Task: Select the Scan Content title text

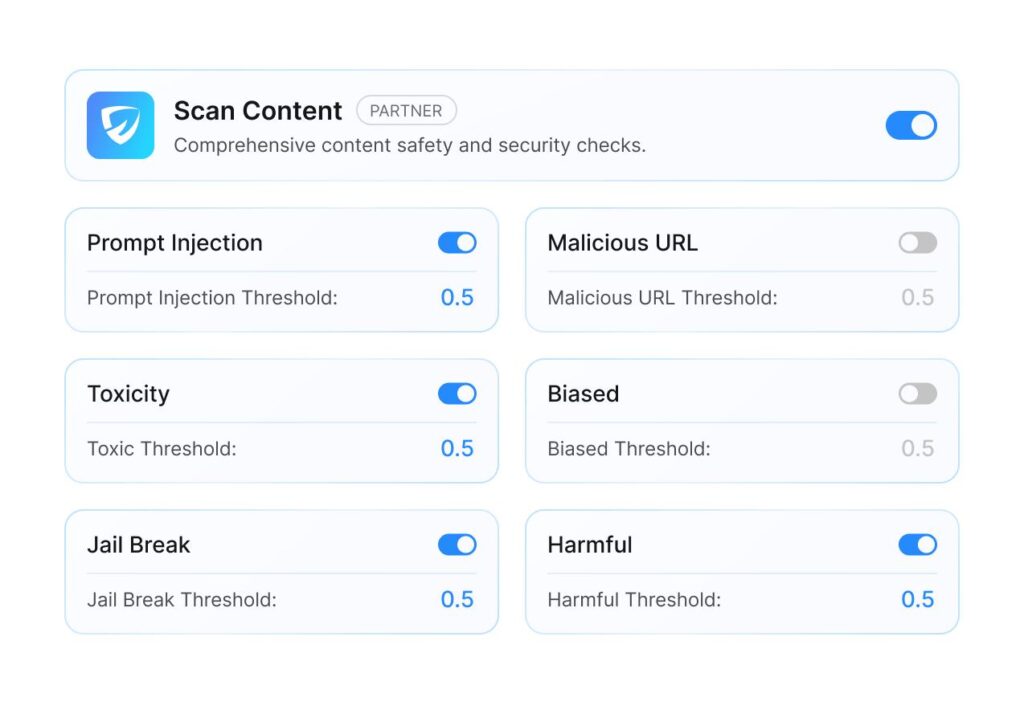Action: [258, 111]
